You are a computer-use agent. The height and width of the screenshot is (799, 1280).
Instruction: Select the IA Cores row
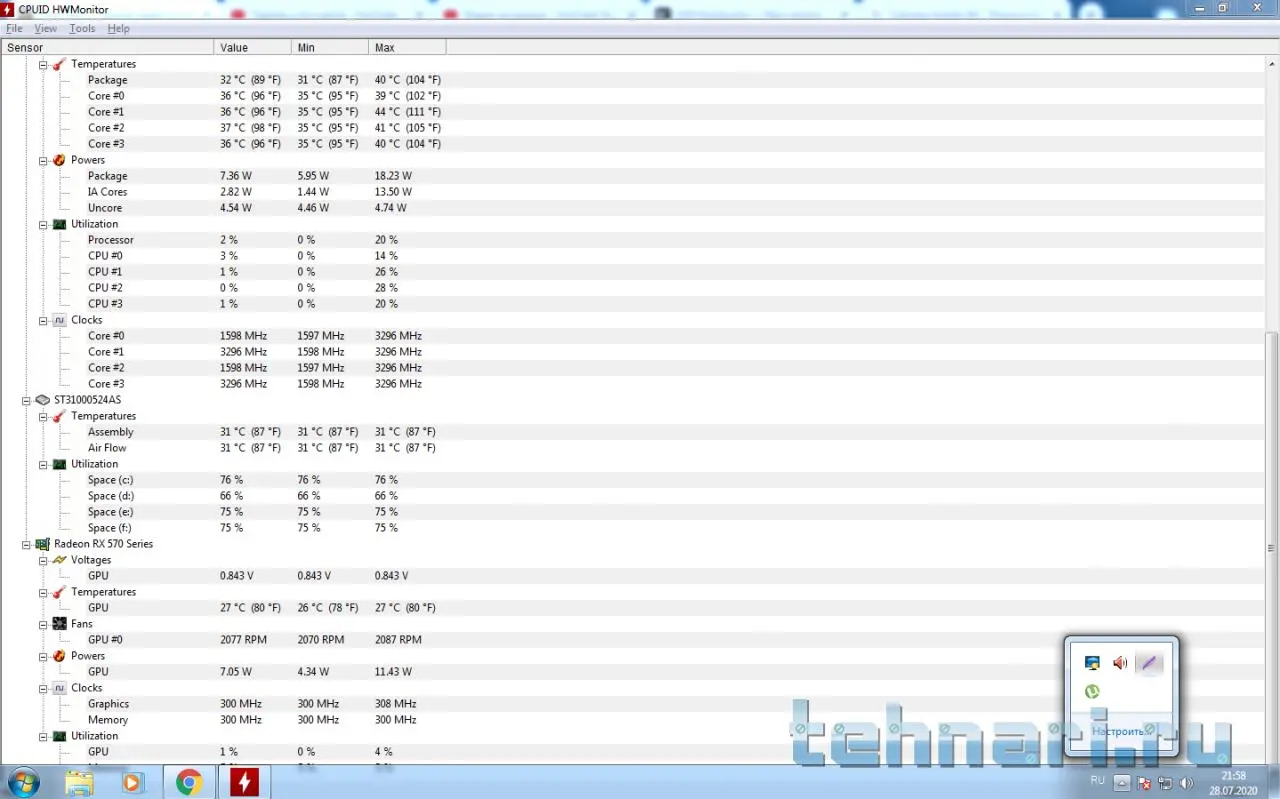632,192
